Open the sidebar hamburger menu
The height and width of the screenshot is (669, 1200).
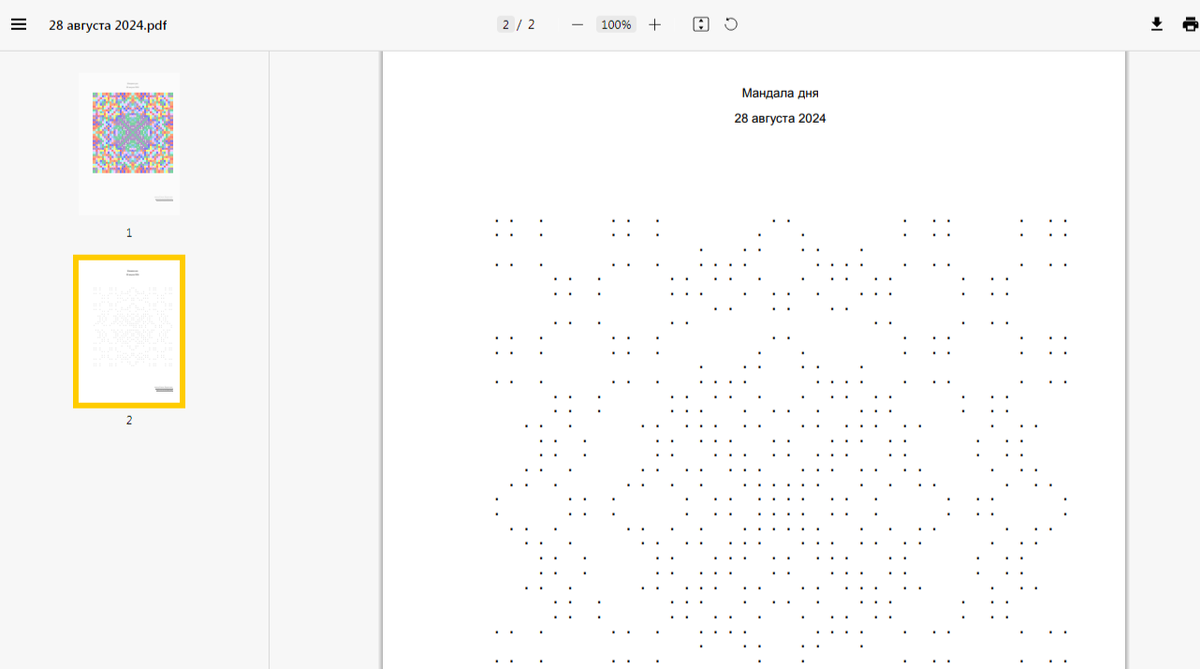click(18, 24)
